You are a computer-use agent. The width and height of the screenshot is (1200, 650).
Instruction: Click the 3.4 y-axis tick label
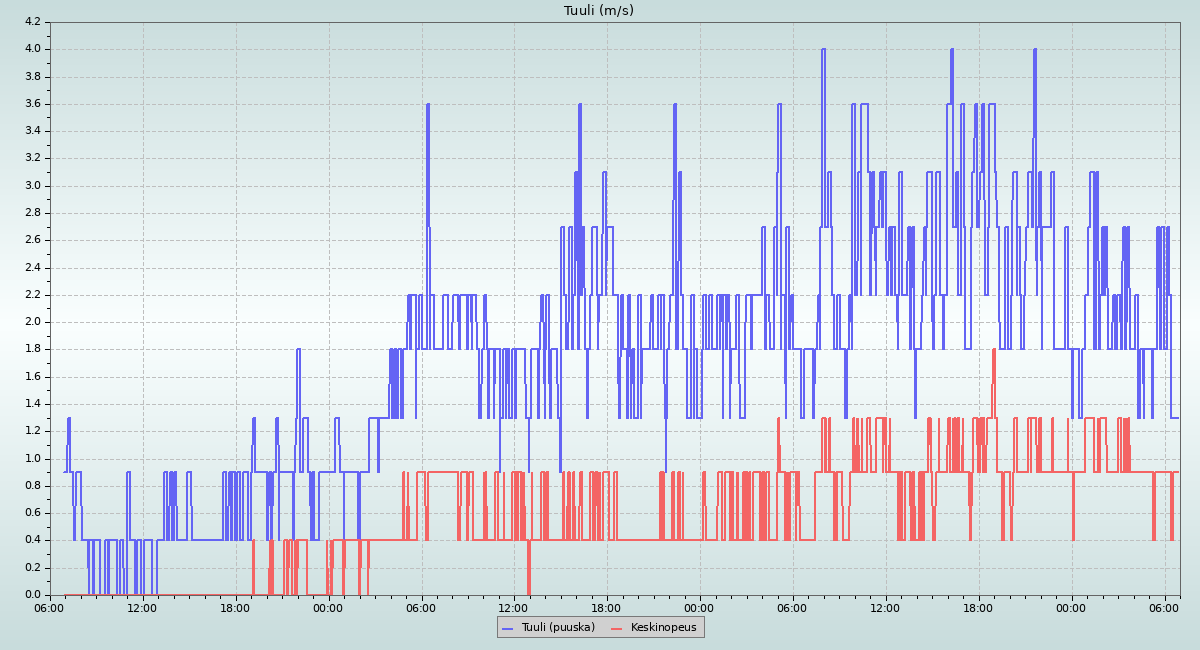(x=32, y=130)
